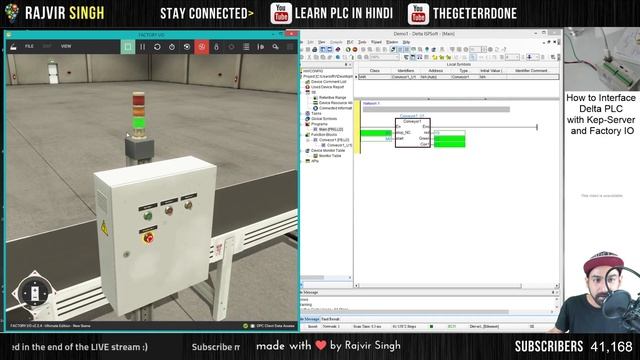Click the green Green output coil

pyautogui.click(x=449, y=139)
